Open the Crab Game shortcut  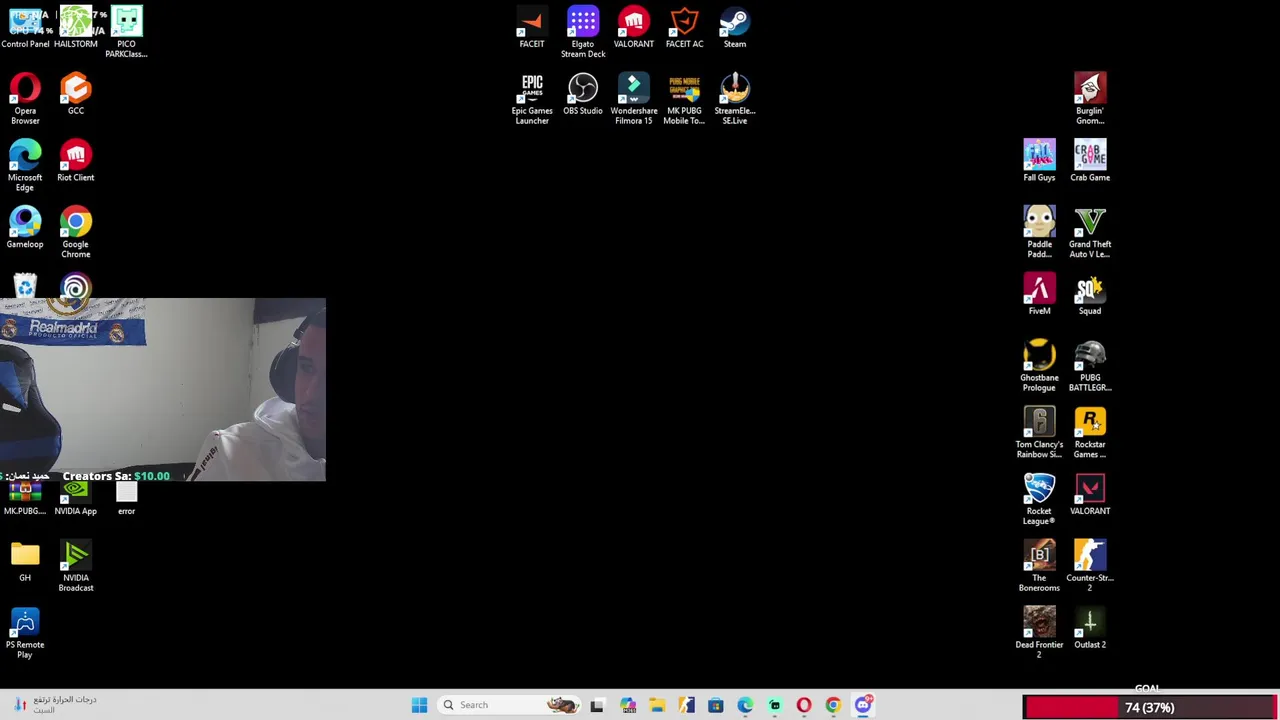tap(1090, 161)
